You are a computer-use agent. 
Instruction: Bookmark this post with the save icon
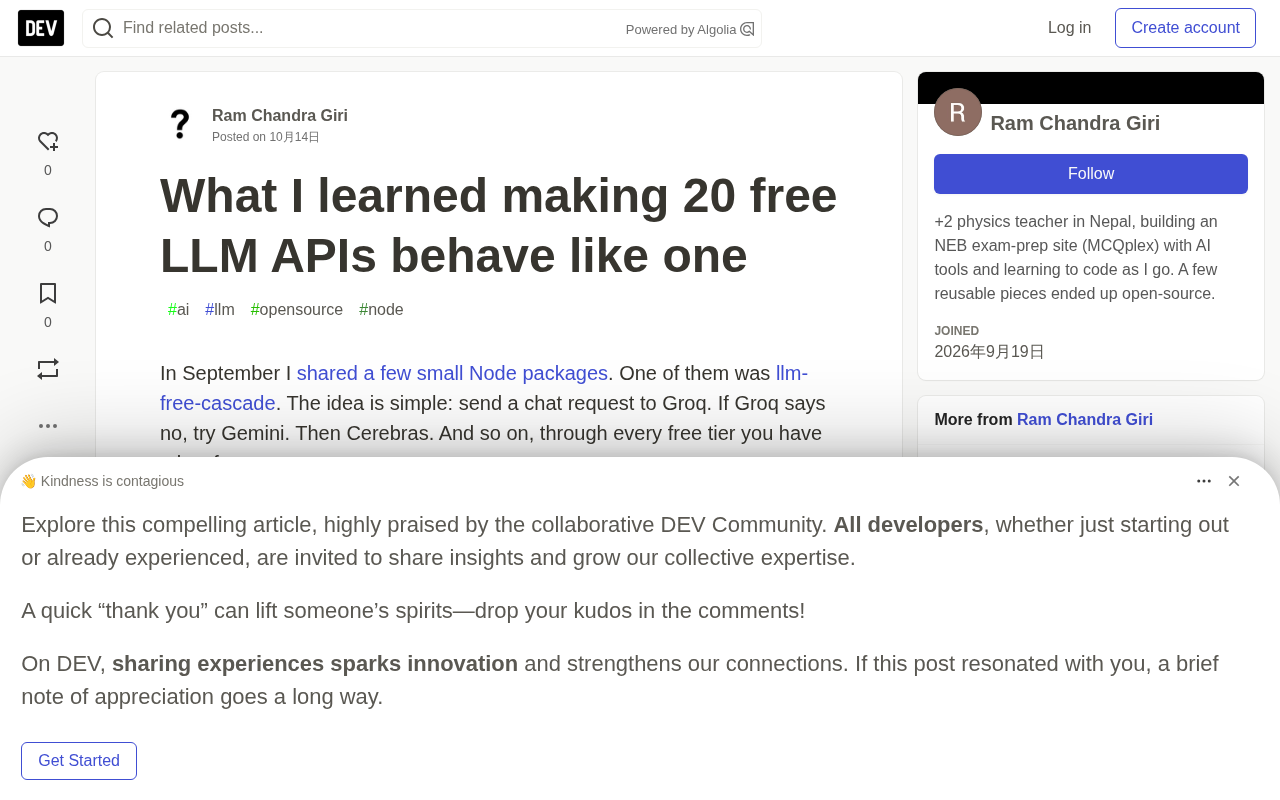[48, 293]
